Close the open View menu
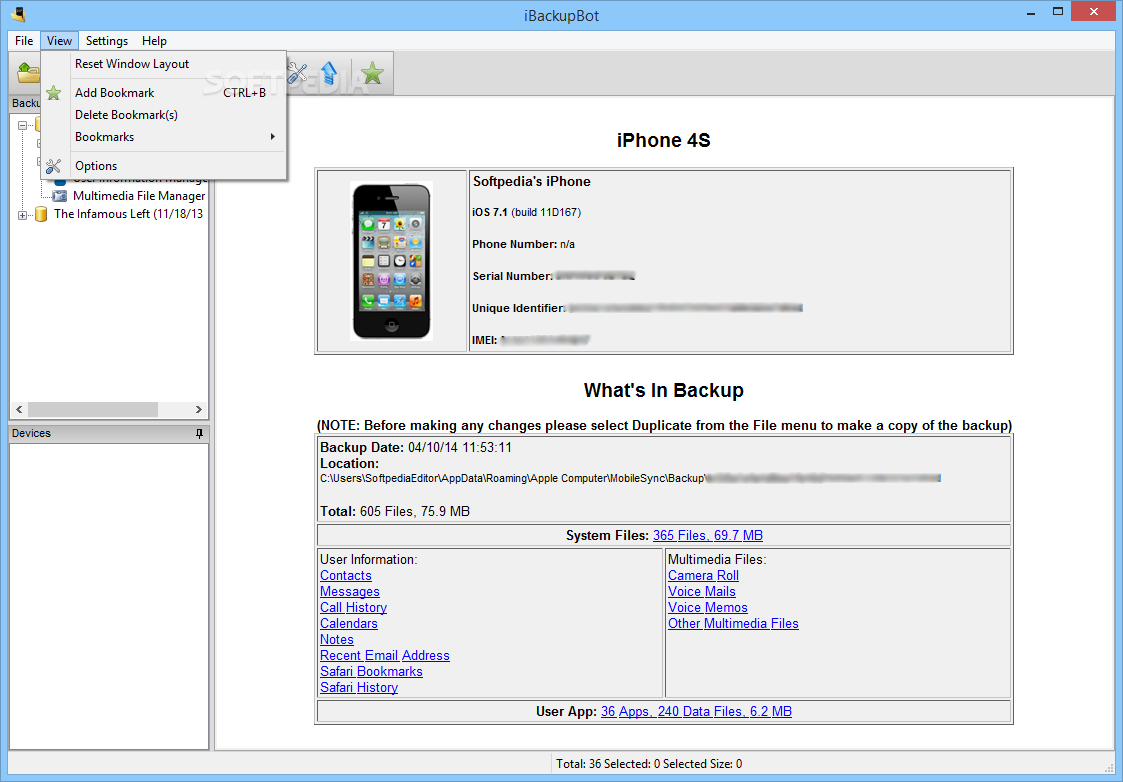Screen dimensions: 1123x782 (59, 41)
